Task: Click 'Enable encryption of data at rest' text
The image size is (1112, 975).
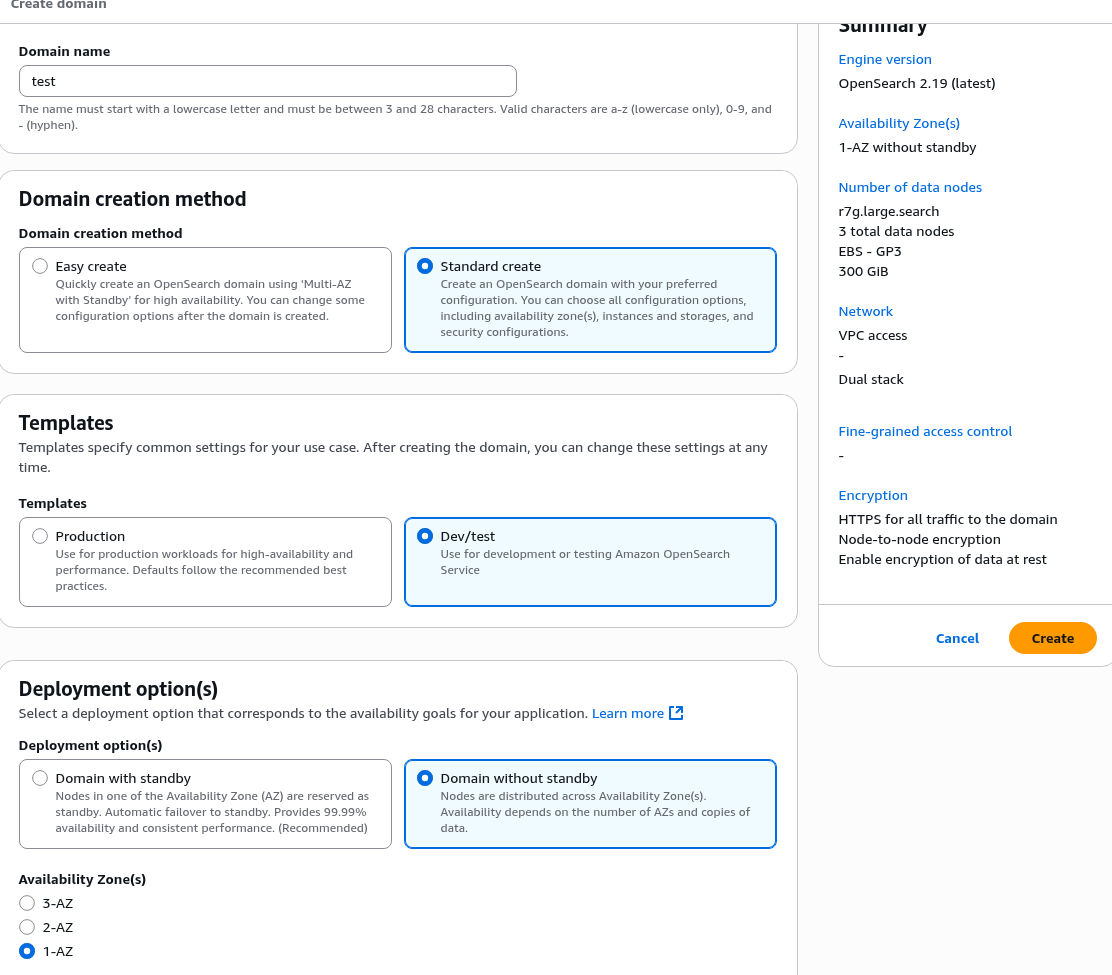Action: (x=943, y=559)
